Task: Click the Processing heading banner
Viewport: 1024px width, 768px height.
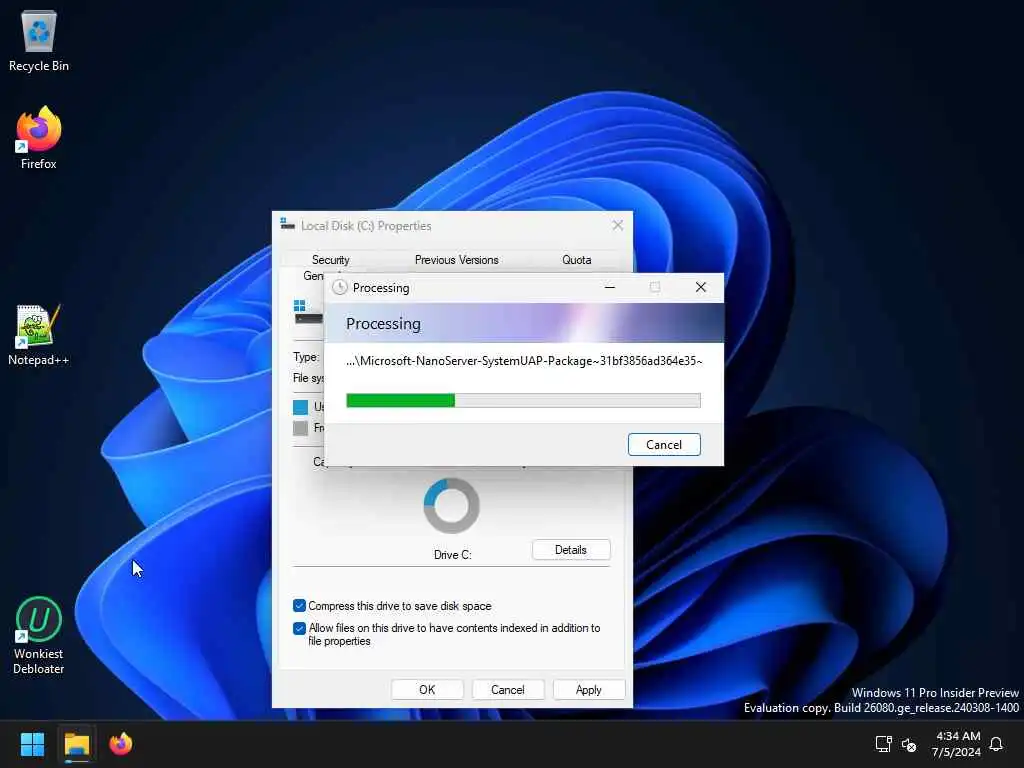Action: click(524, 323)
